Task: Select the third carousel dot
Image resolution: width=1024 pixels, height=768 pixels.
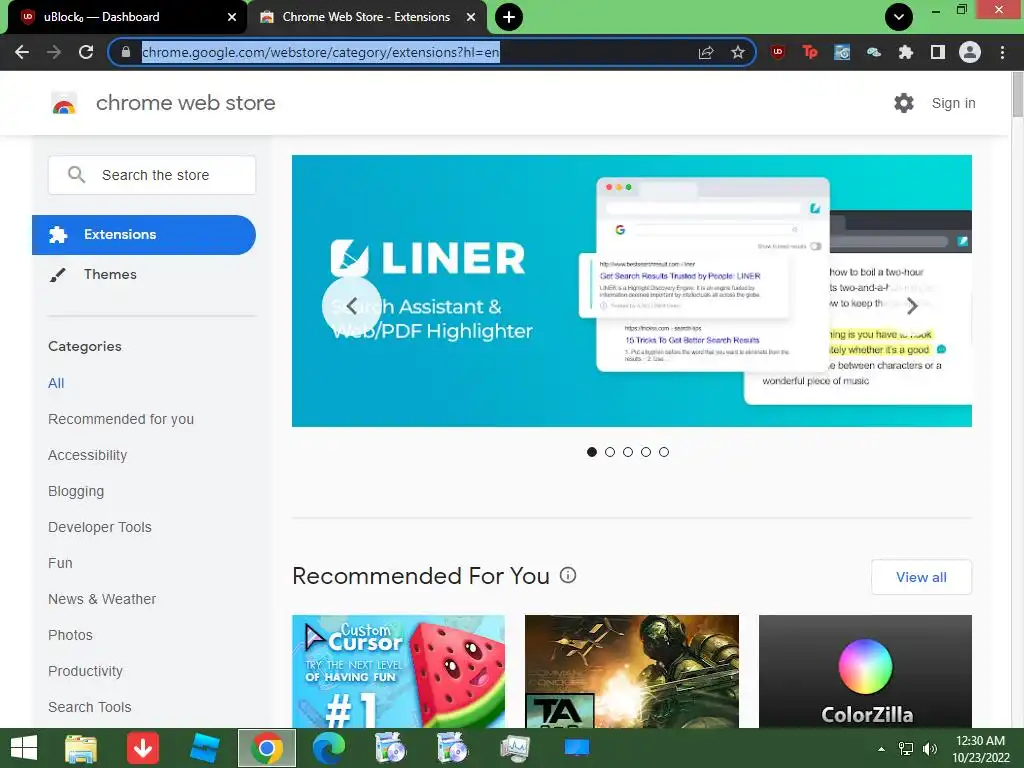Action: tap(628, 452)
